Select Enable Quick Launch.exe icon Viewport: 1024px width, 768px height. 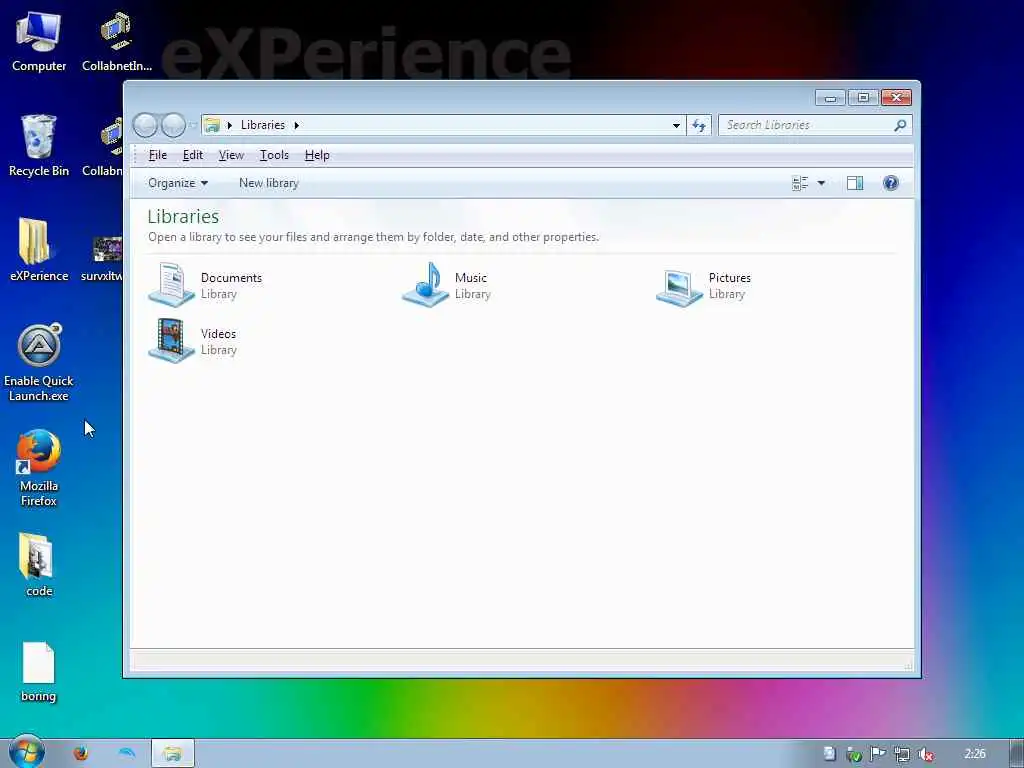[39, 363]
